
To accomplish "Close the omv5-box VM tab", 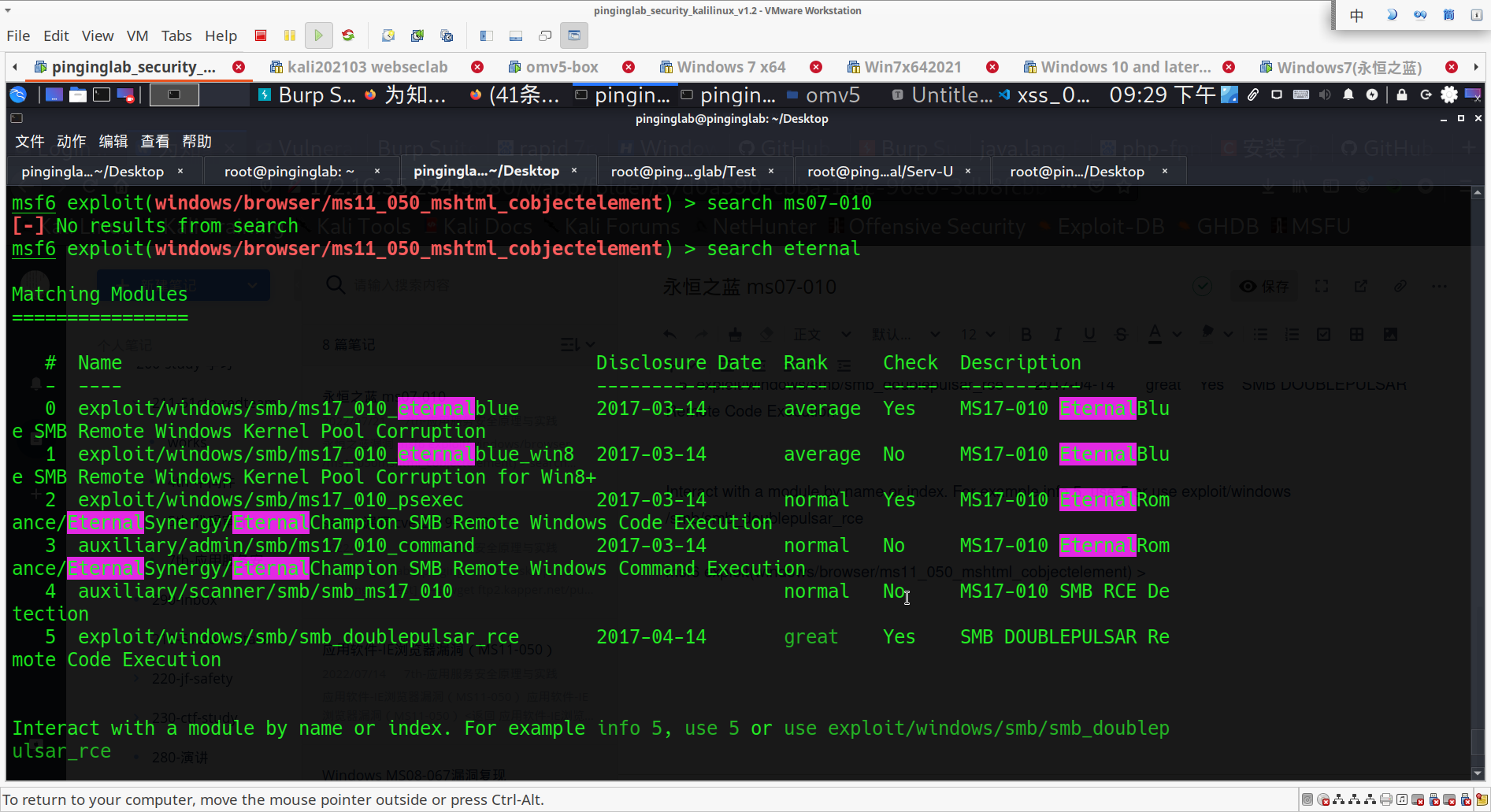I will [x=629, y=67].
